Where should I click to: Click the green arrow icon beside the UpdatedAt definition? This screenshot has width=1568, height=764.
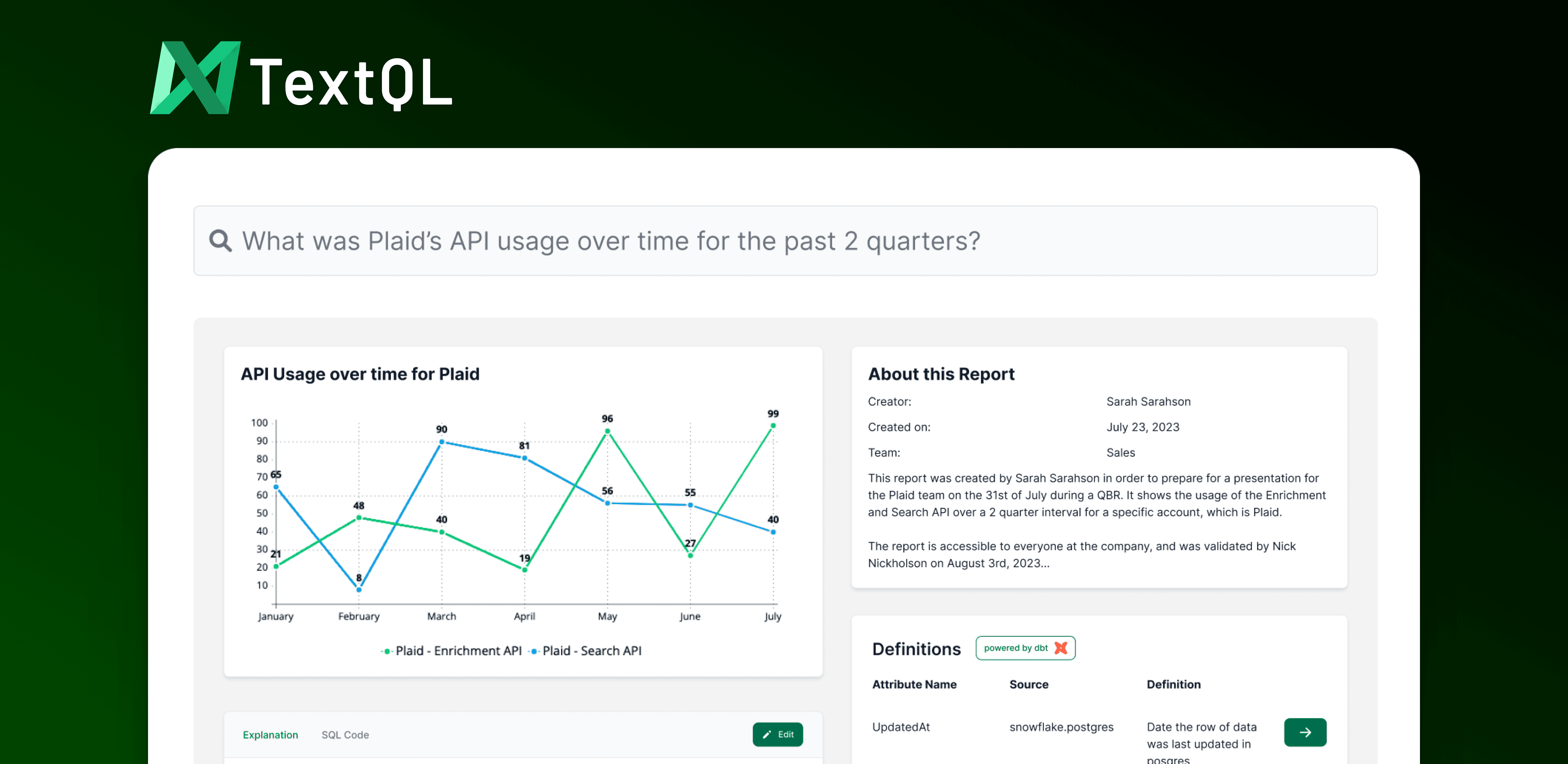[1306, 732]
